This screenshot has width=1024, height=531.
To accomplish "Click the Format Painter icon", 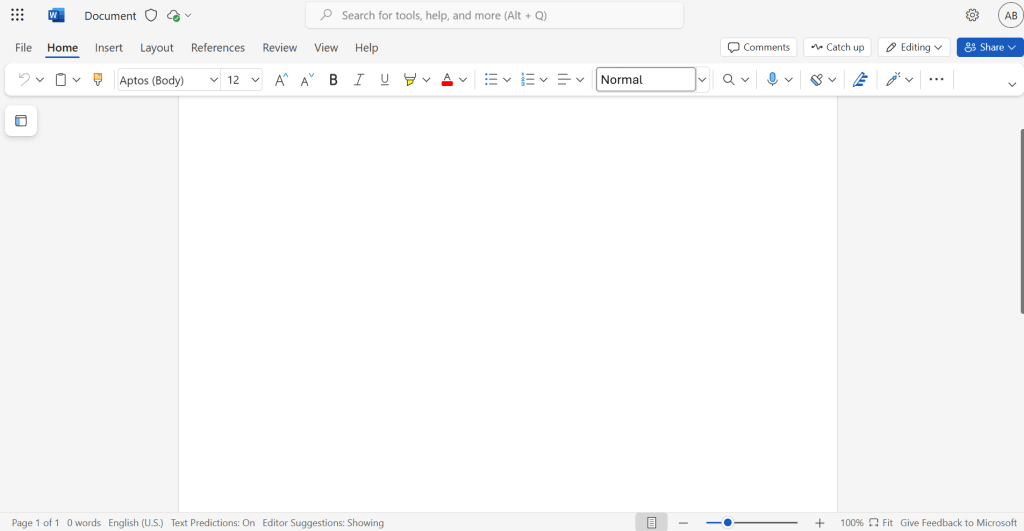I will click(97, 80).
